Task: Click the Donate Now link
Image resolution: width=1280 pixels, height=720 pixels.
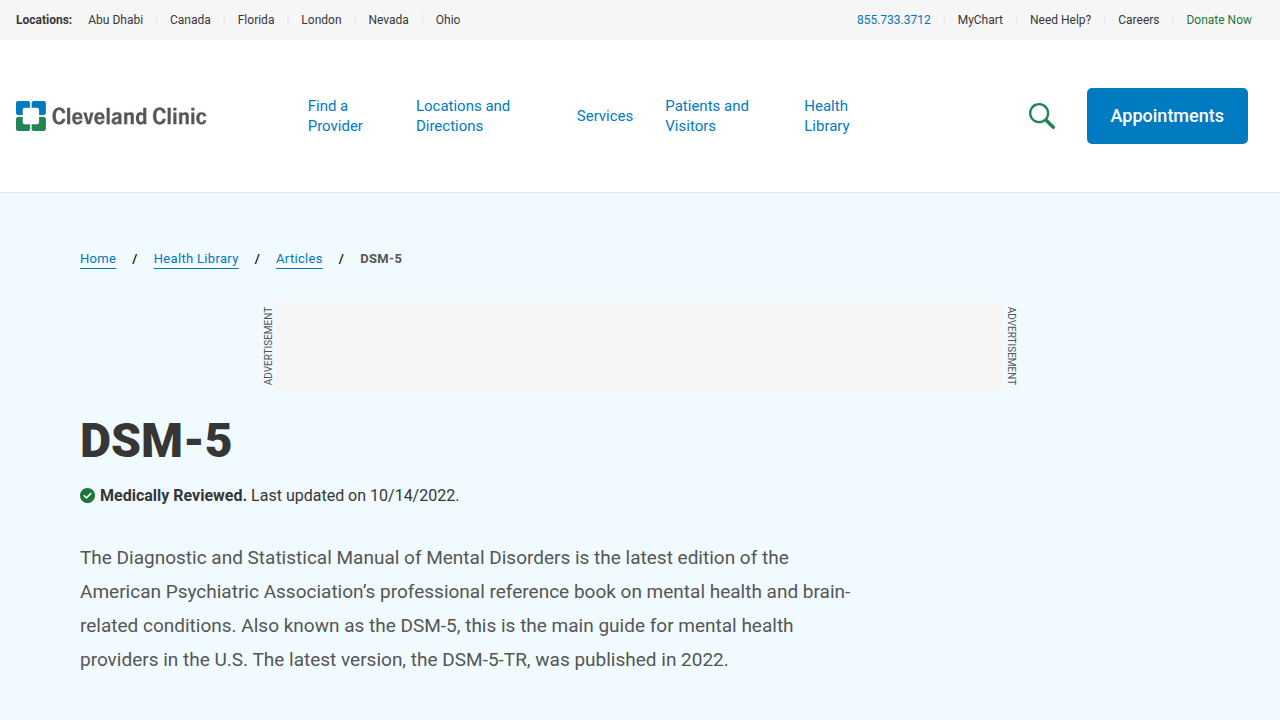Action: pos(1219,20)
